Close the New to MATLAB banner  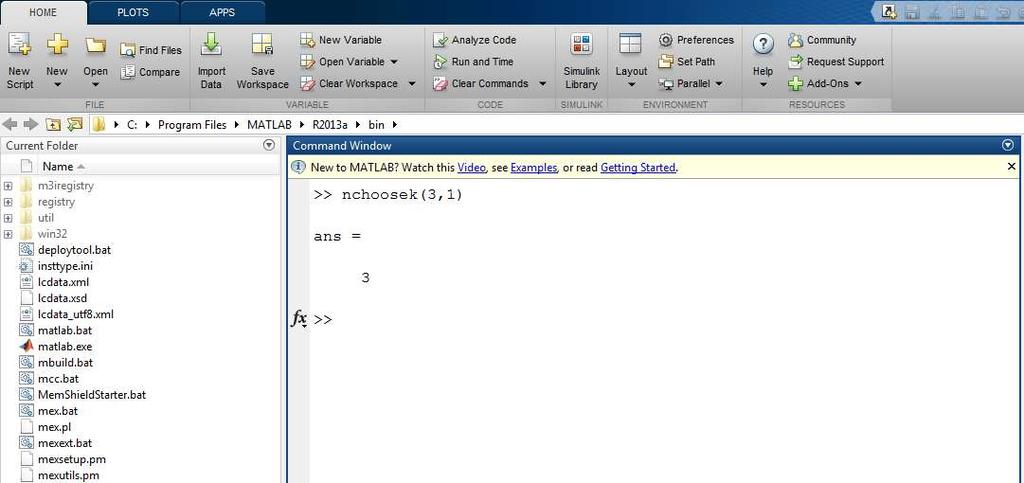pos(1012,167)
